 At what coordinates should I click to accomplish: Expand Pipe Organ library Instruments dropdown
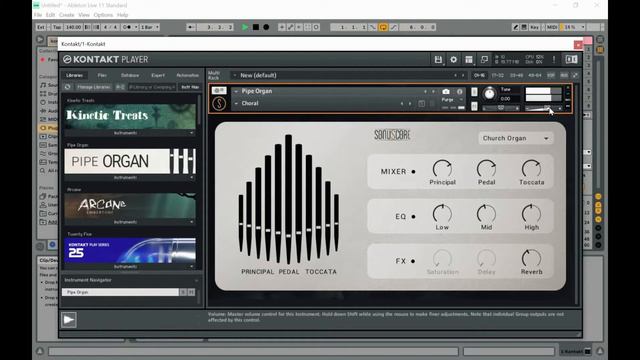coord(129,178)
